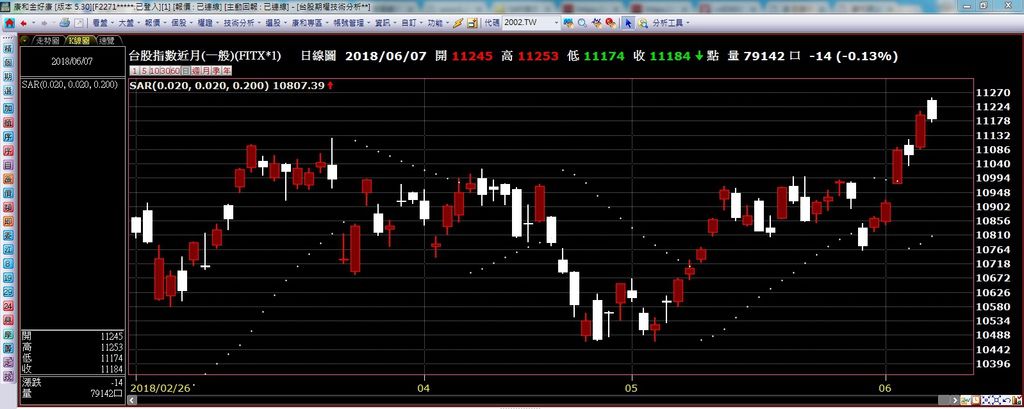This screenshot has width=1024, height=409.
Task: Click the first icon right of code dropdown
Action: click(568, 23)
